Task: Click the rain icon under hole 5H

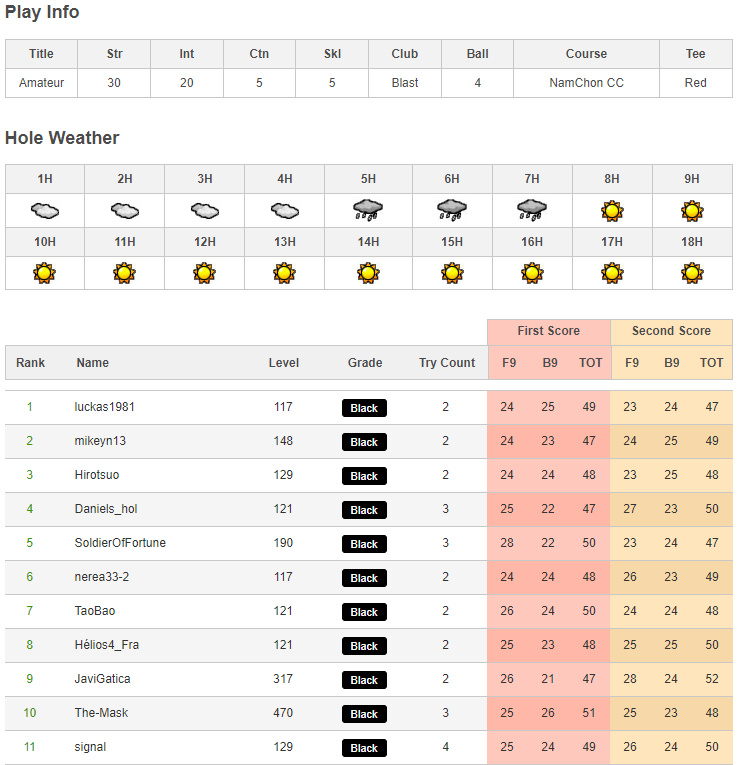Action: pos(368,209)
